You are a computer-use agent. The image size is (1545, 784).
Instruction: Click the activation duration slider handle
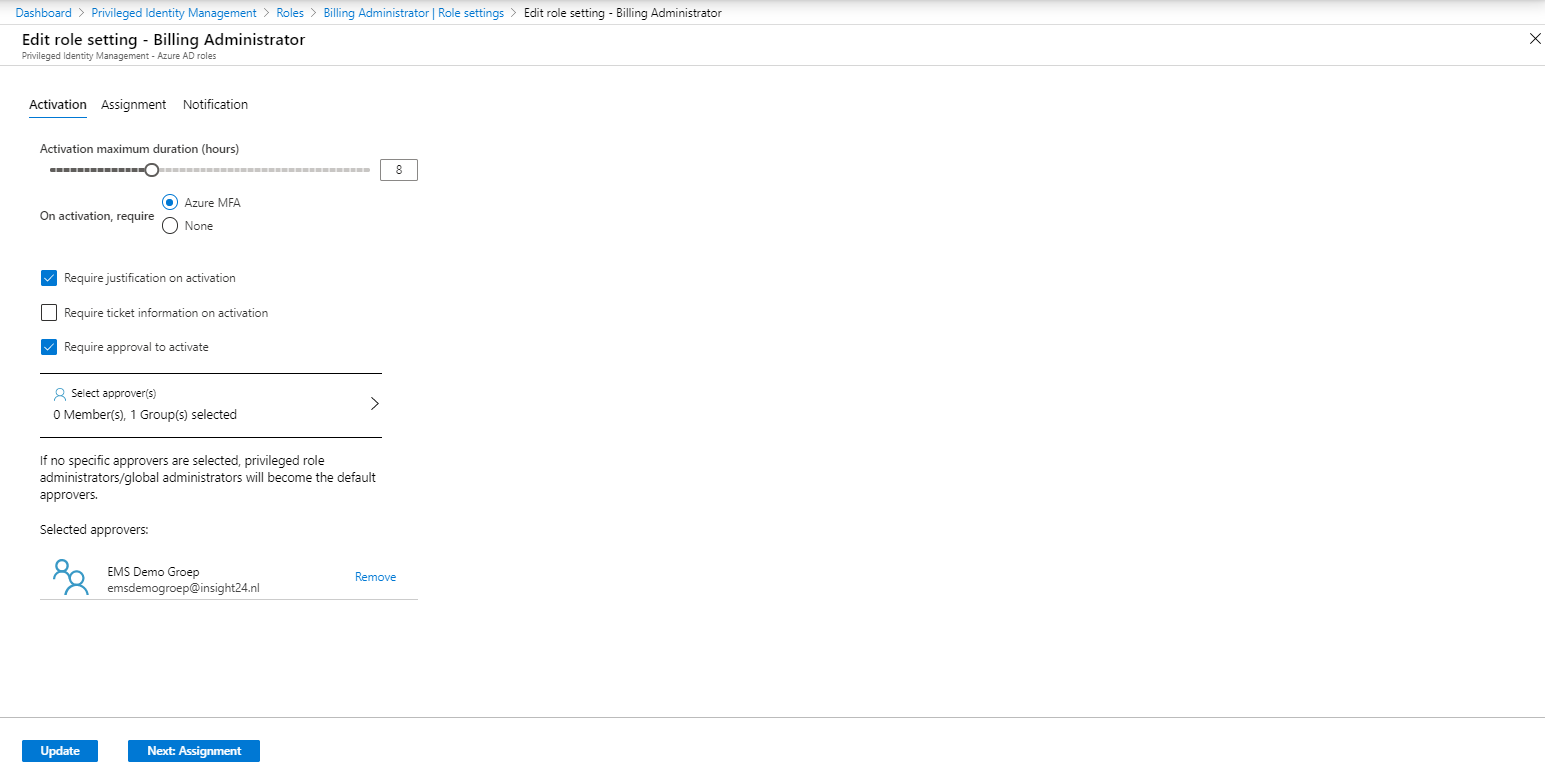pos(152,170)
